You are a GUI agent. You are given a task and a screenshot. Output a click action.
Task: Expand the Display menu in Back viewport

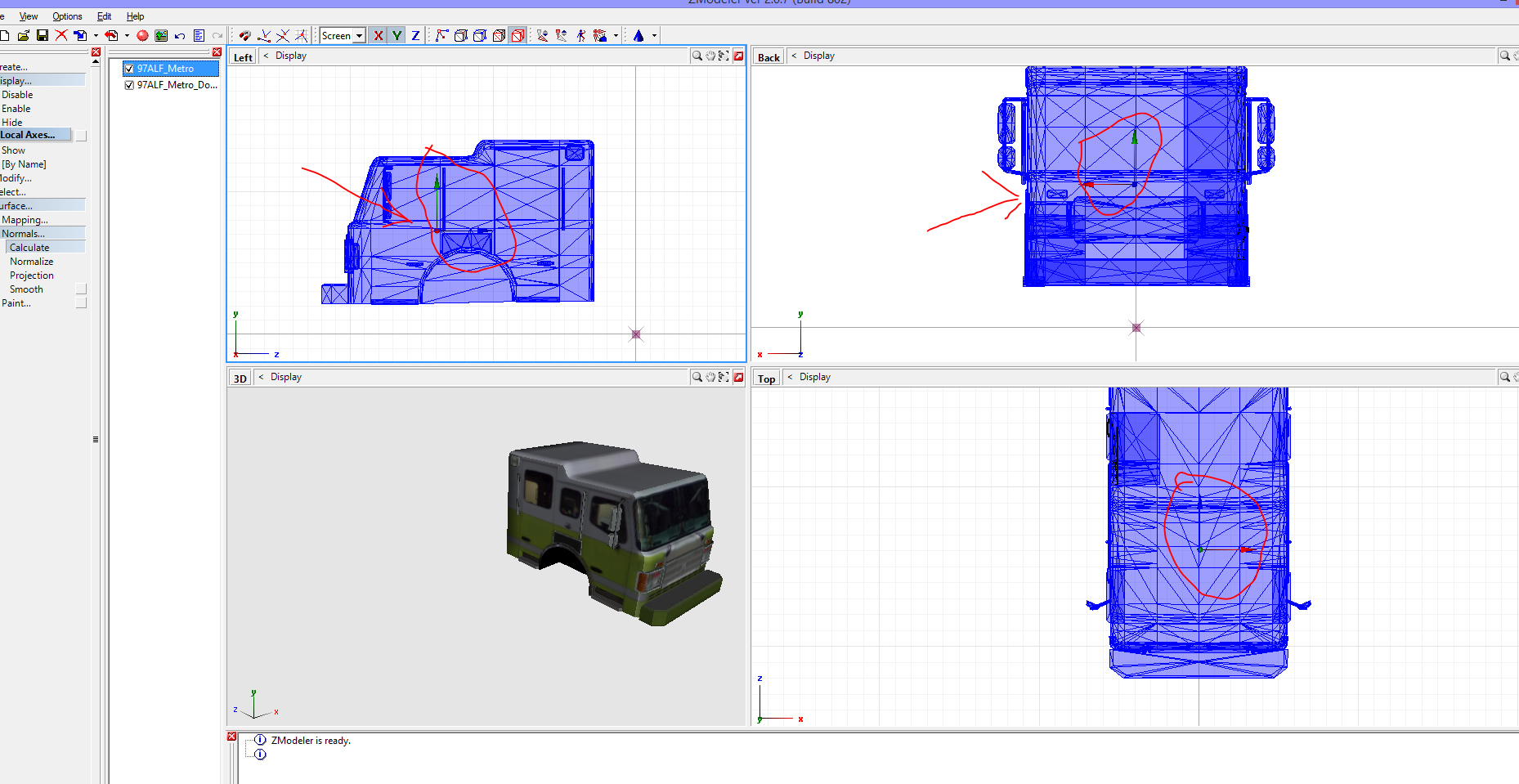(819, 56)
